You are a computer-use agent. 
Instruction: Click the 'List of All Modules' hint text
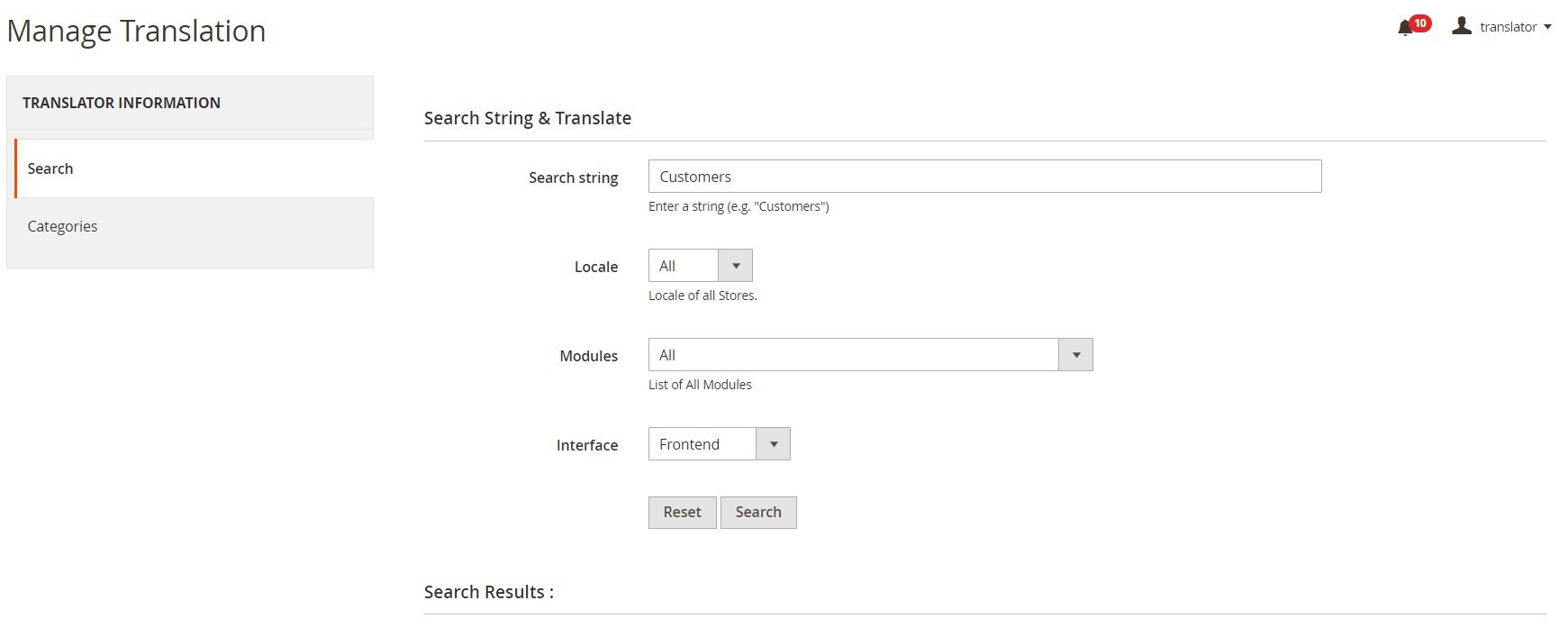[x=700, y=385]
